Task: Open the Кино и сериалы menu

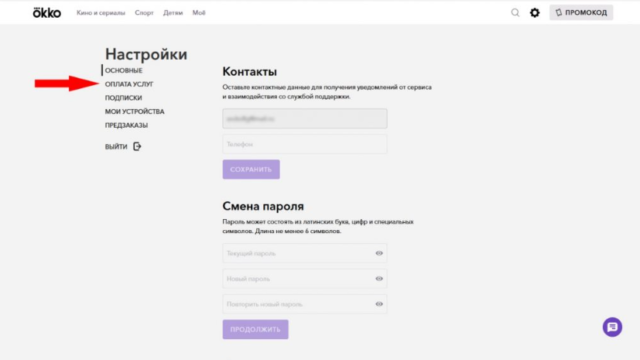Action: pos(101,13)
